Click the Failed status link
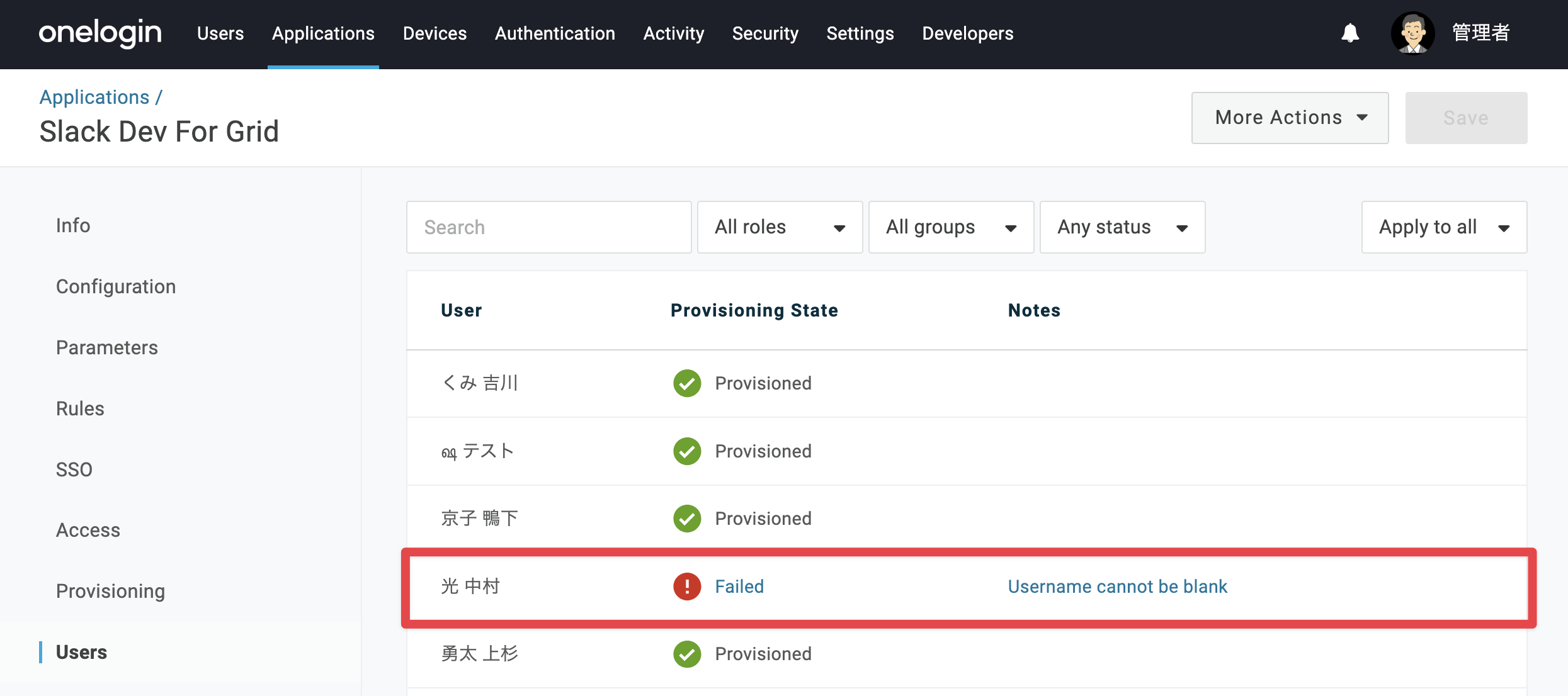This screenshot has width=1568, height=696. [x=739, y=587]
